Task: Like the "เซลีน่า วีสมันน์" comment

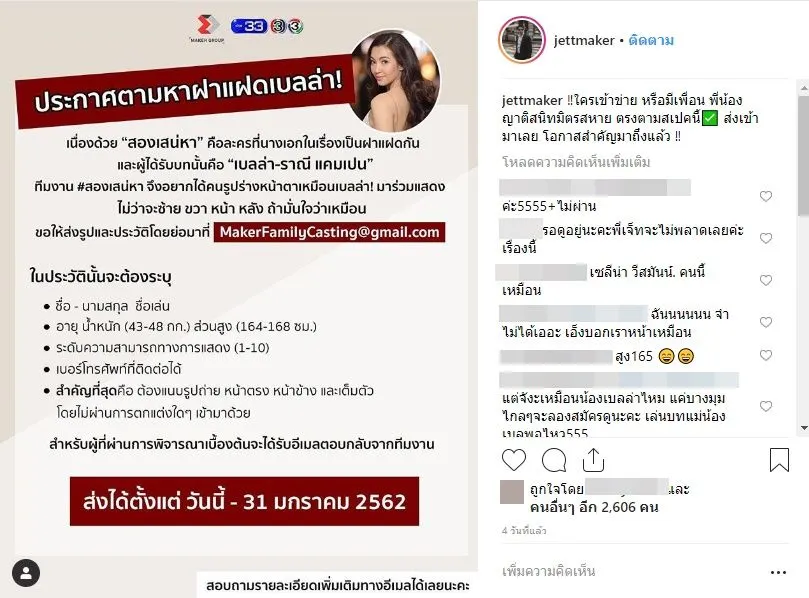Action: click(766, 280)
